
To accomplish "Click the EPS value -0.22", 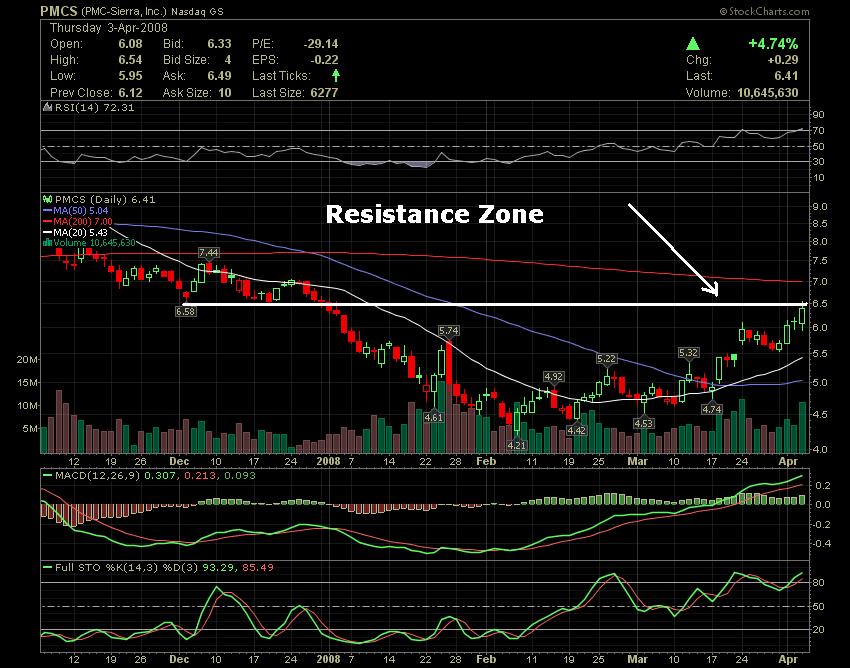I will [324, 60].
